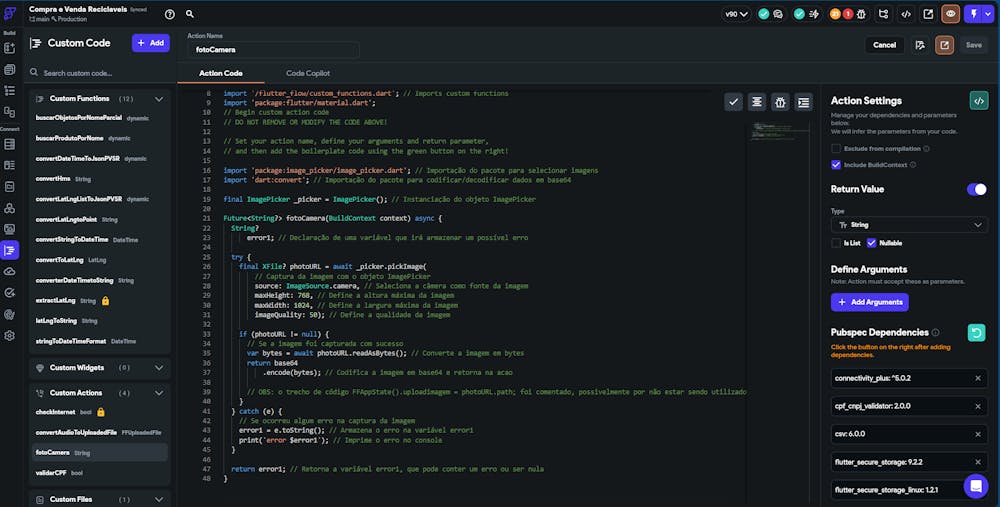1000x507 pixels.
Task: Click the eye preview icon in top bar
Action: (950, 14)
